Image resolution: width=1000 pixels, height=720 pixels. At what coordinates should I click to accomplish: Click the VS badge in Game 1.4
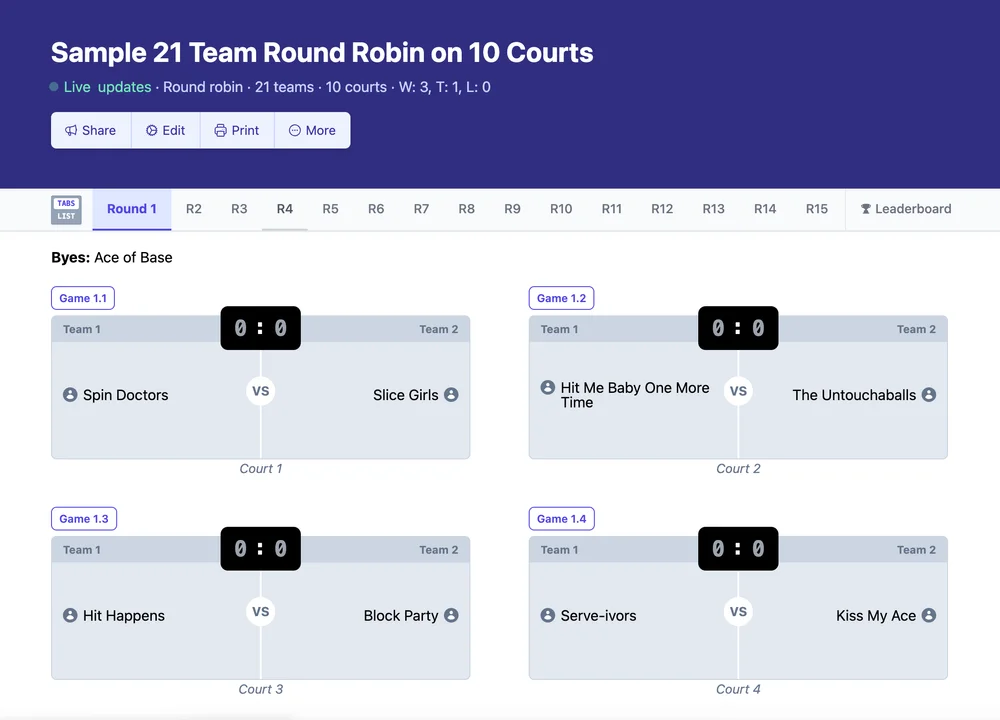tap(738, 611)
